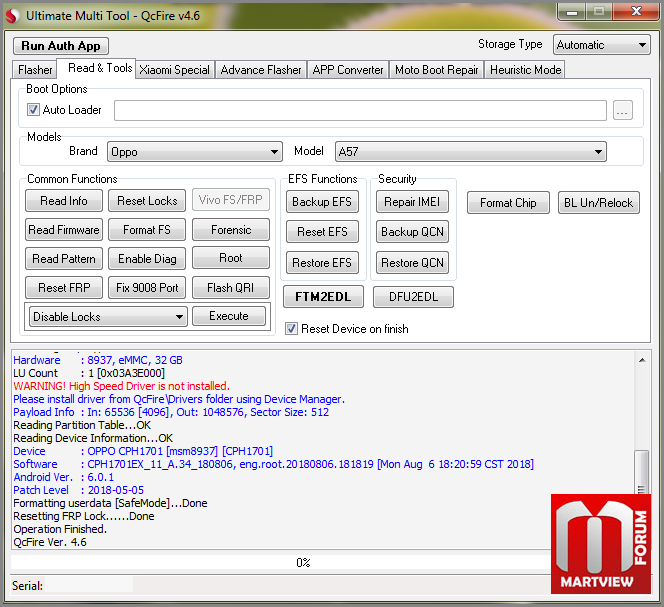Image resolution: width=664 pixels, height=607 pixels.
Task: Click the Flash QRI button
Action: pyautogui.click(x=231, y=288)
